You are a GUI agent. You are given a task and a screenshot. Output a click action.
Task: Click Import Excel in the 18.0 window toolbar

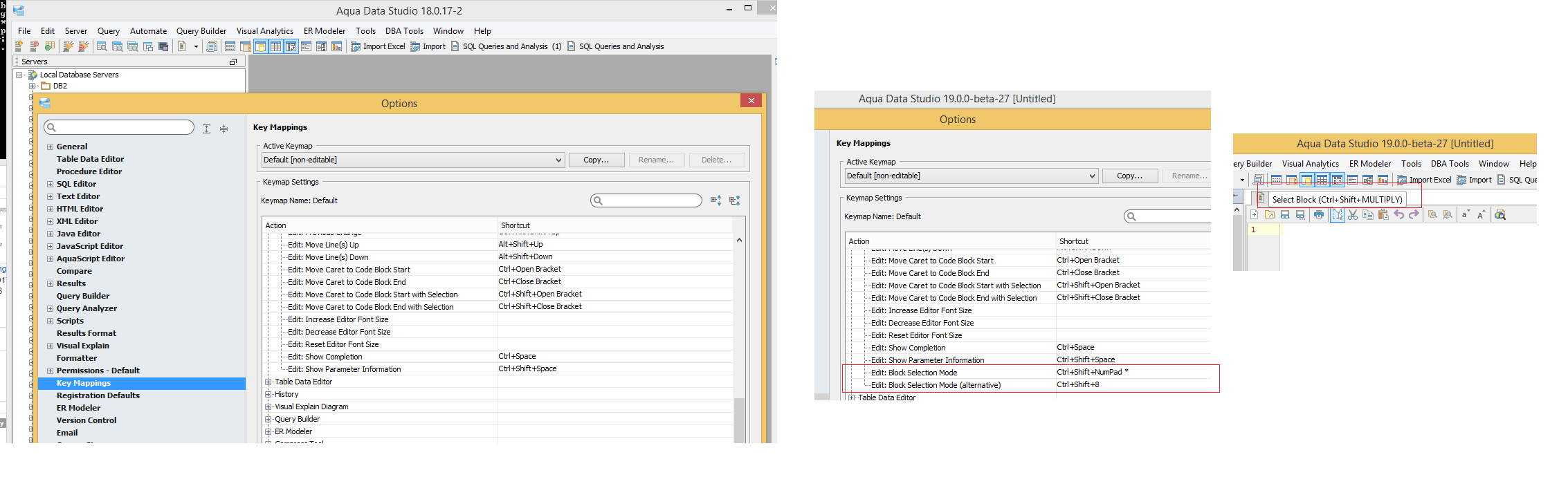[x=378, y=46]
